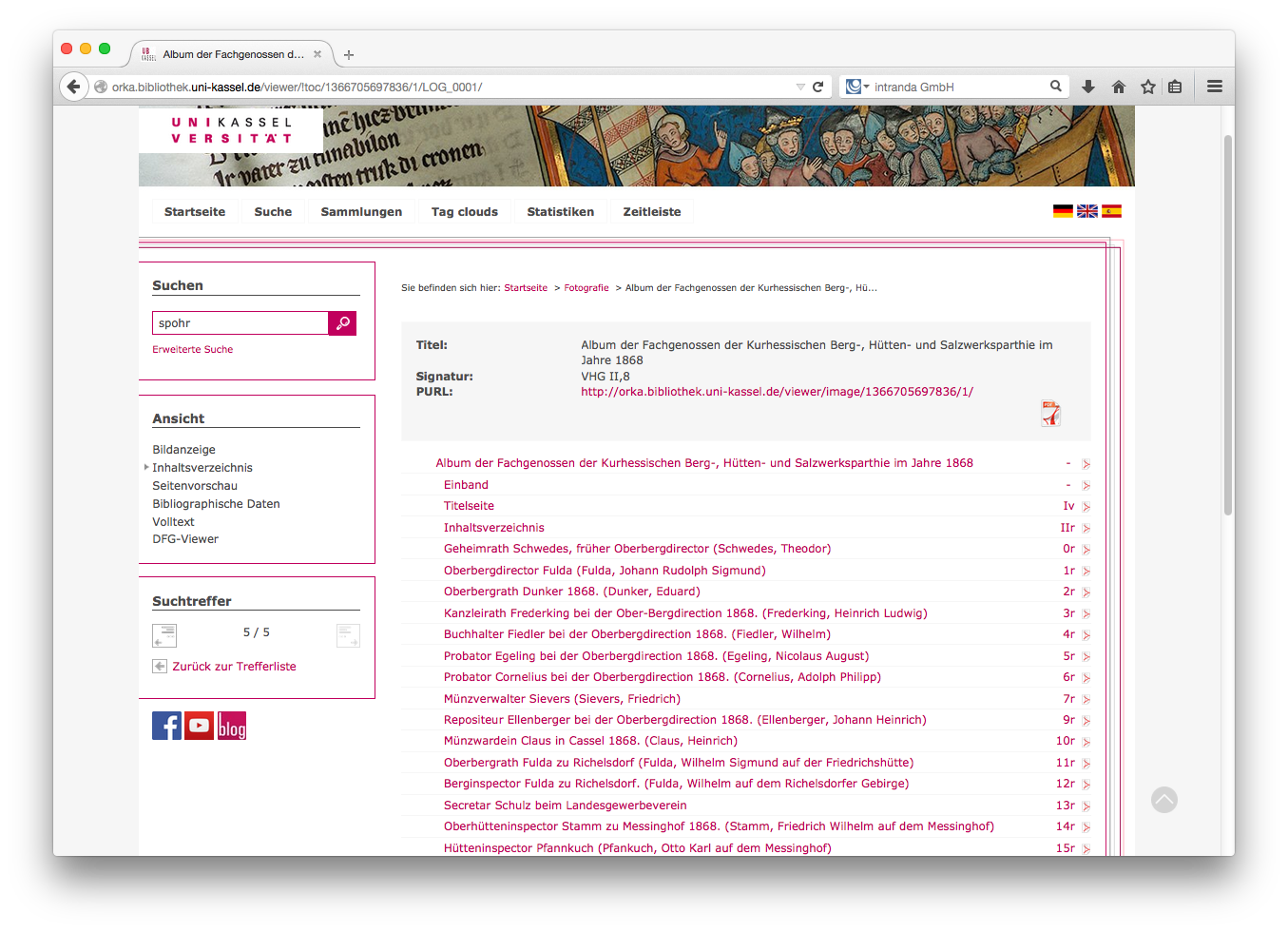
Task: Open entry Oberbergdirector Fulda (Fulda, Johann Rudolph Sigmund)
Action: point(605,571)
